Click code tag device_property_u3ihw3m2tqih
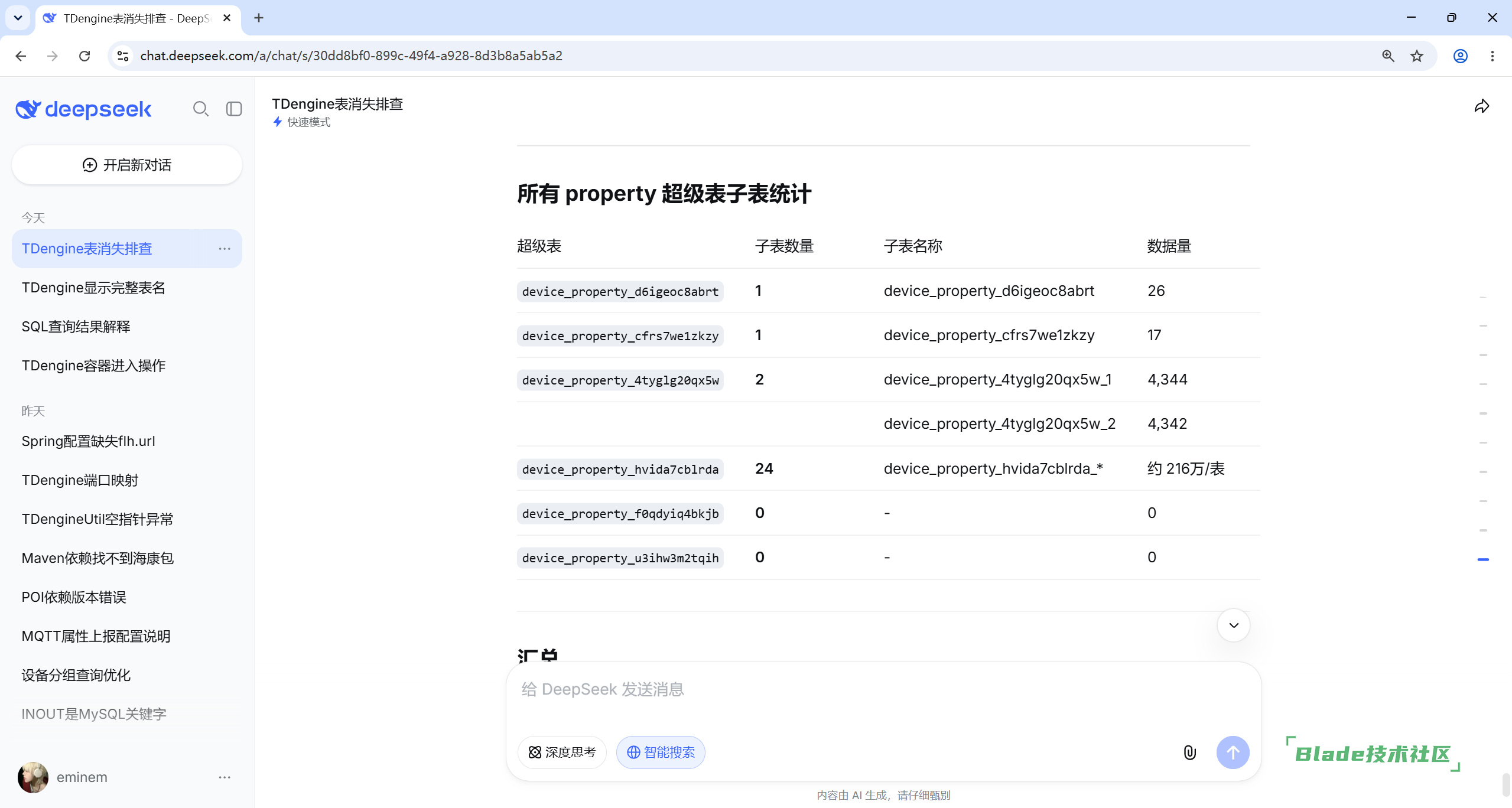Viewport: 1512px width, 808px height. coord(620,558)
